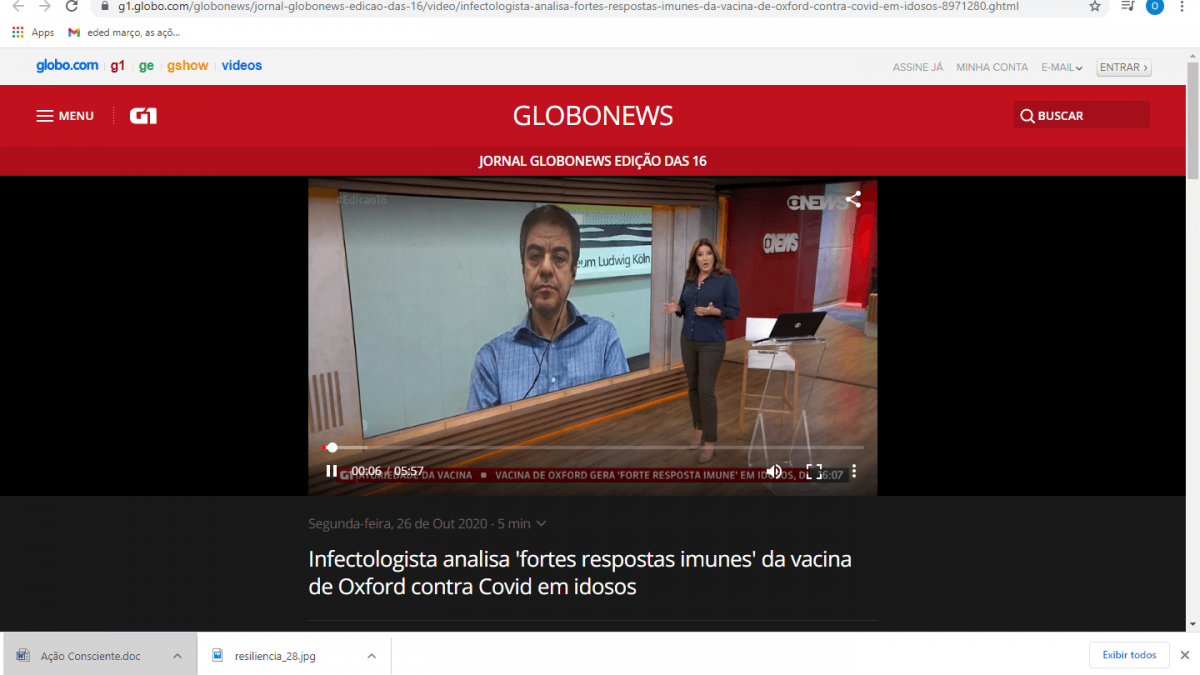Click Exibir todos downloads button
Viewport: 1200px width, 675px height.
(1129, 655)
